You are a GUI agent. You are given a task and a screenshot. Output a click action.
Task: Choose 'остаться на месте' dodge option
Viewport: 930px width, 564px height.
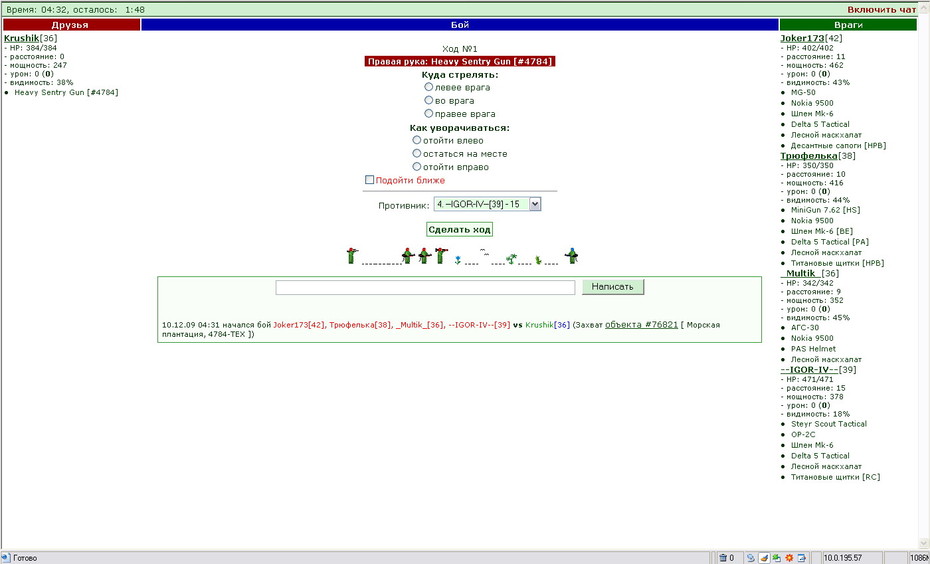click(416, 153)
